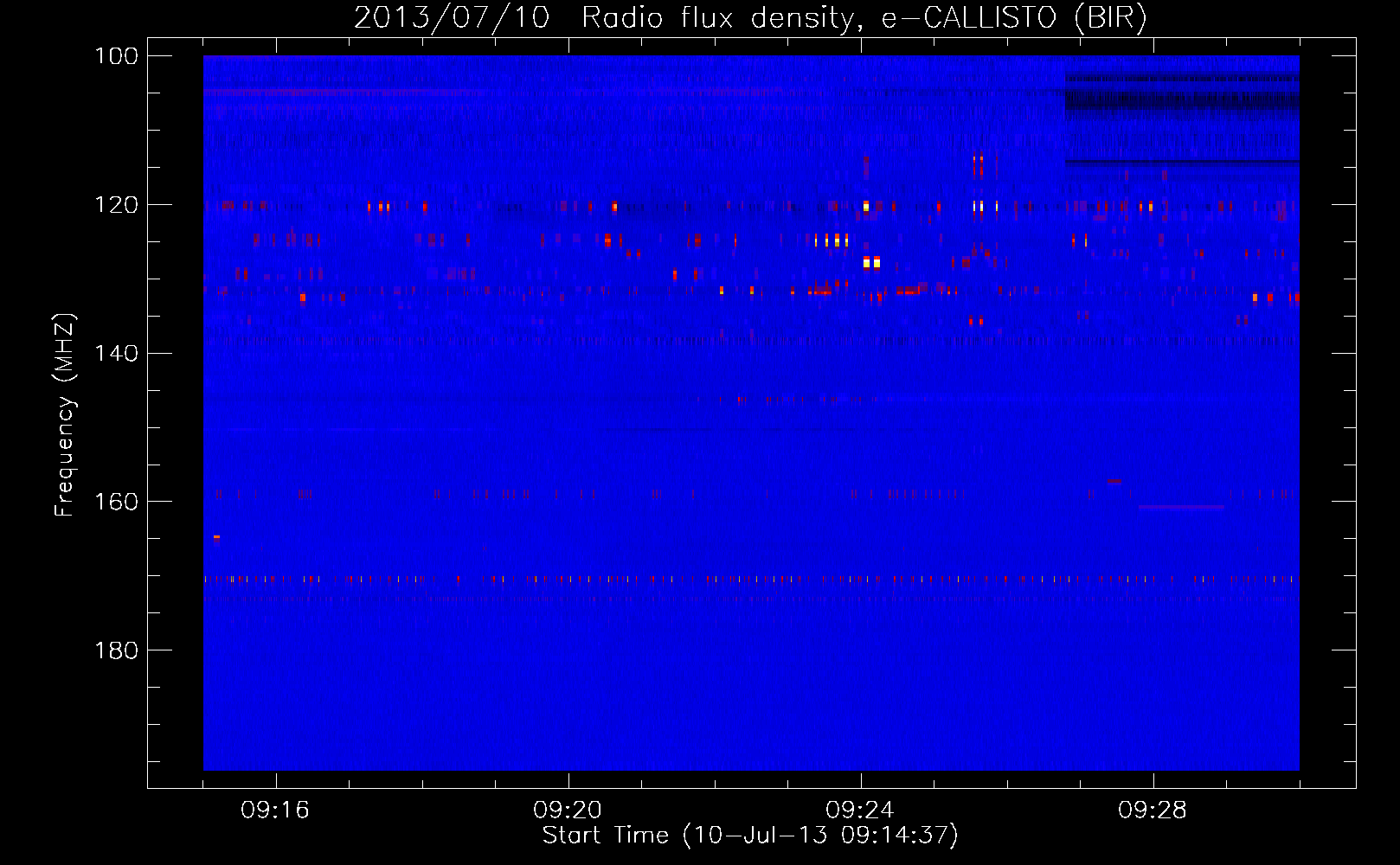Click the frequency tick label '120'
The width and height of the screenshot is (1400, 865).
point(116,205)
